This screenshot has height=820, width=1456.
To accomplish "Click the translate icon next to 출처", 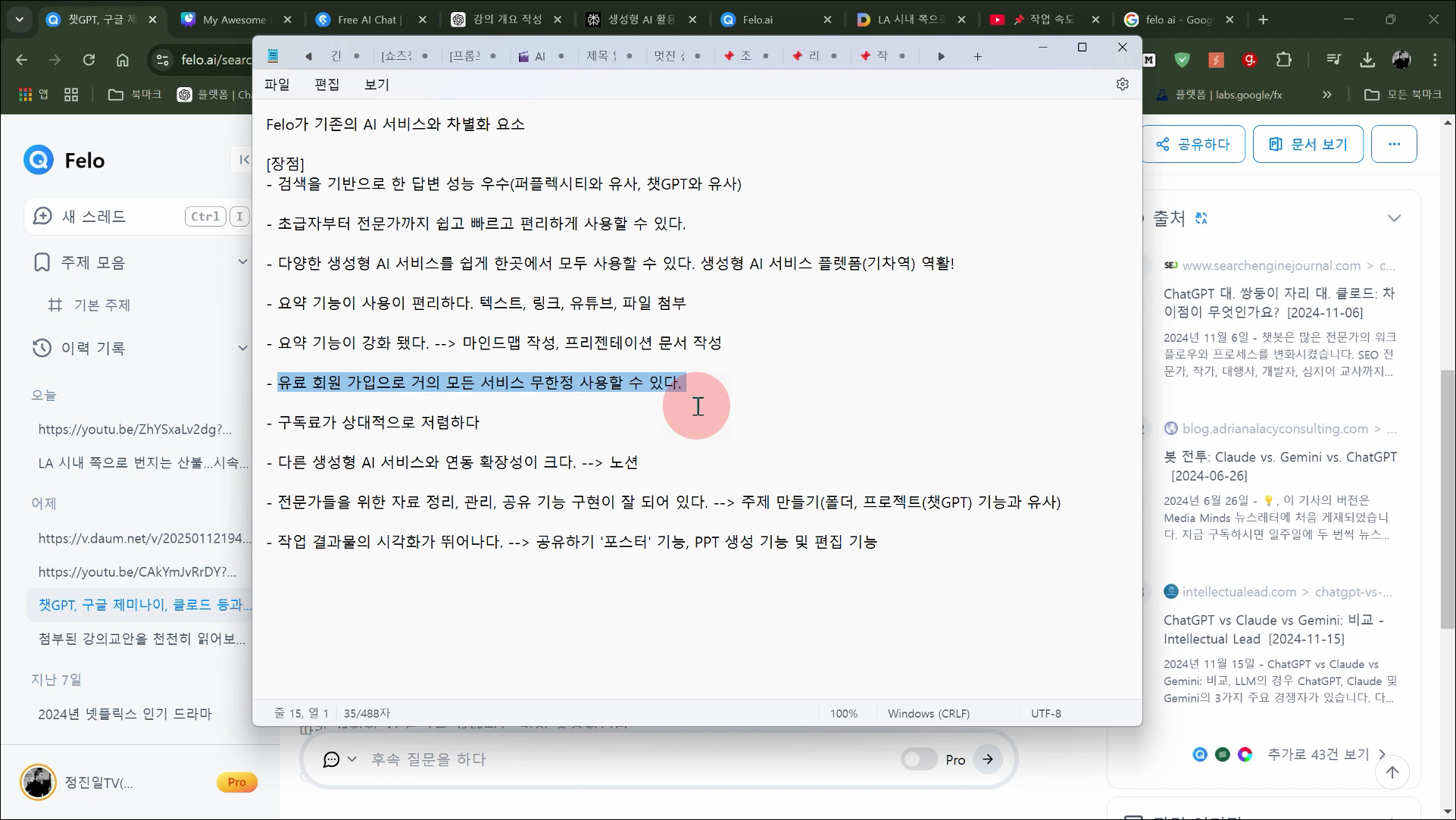I will pyautogui.click(x=1201, y=218).
